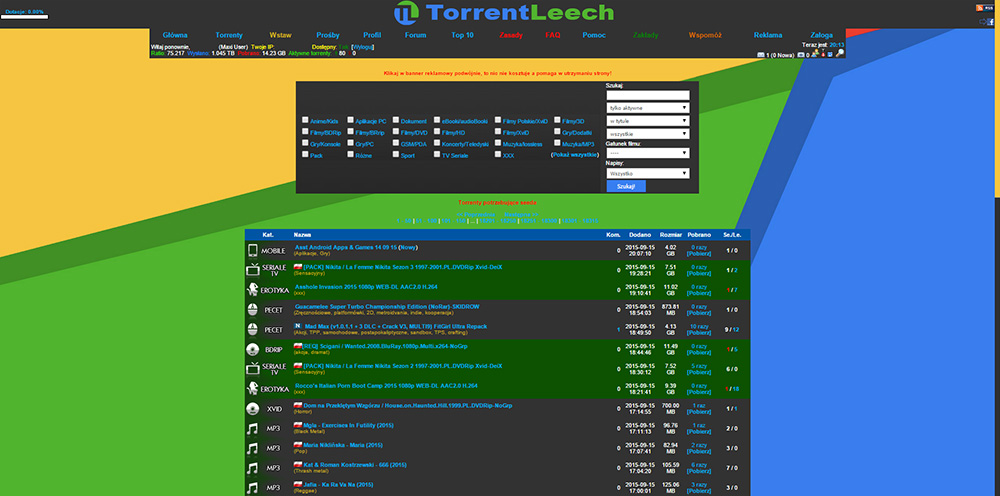Viewport: 1000px width, 496px height.
Task: Click Pobierz link for Mad Max row
Action: pos(699,333)
